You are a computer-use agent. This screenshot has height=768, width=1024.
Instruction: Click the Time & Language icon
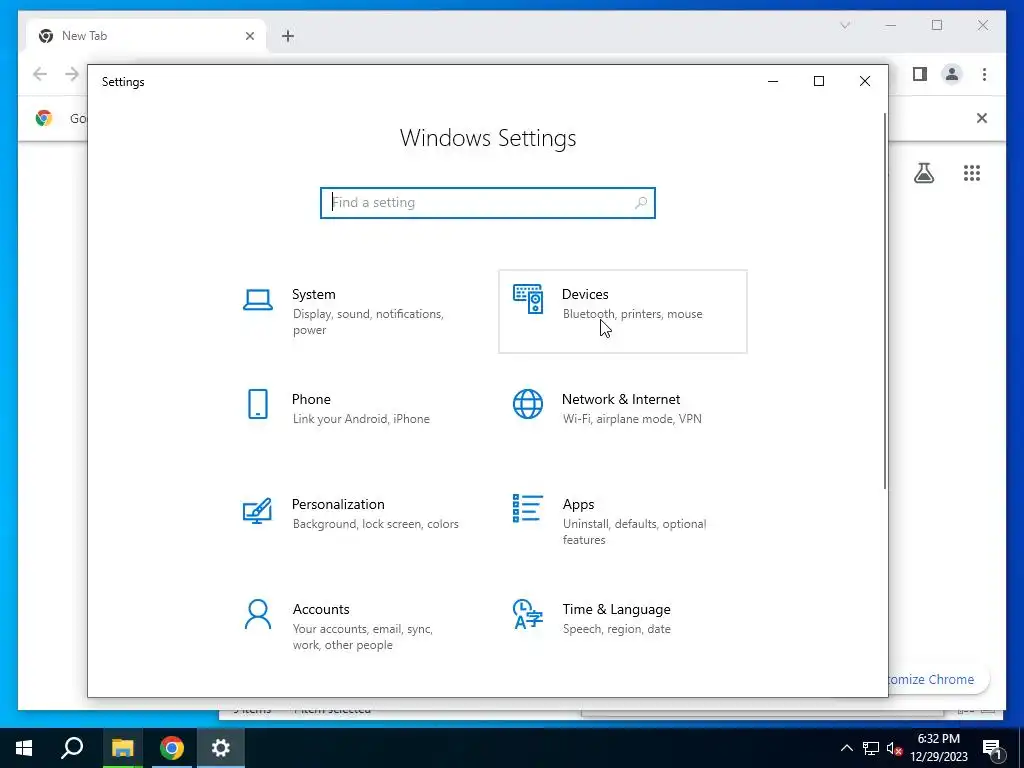tap(528, 615)
